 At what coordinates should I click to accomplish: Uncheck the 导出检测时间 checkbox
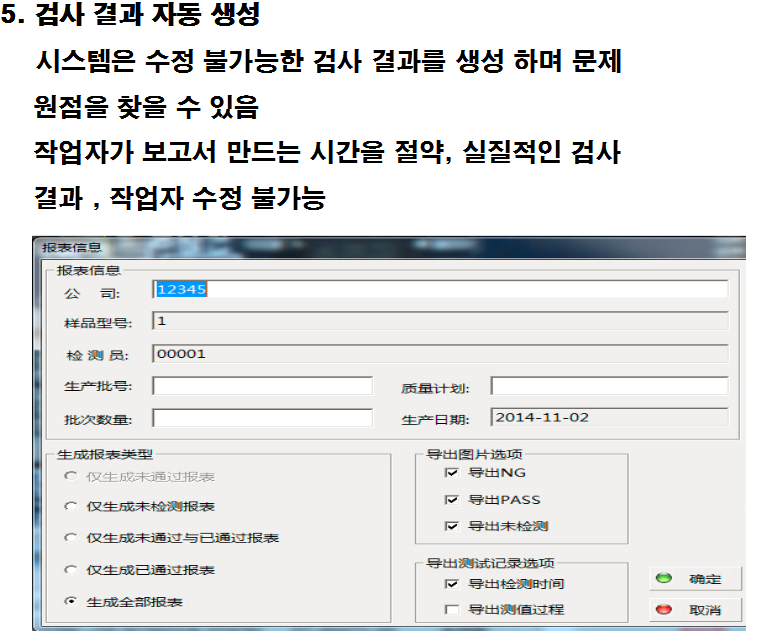(451, 584)
